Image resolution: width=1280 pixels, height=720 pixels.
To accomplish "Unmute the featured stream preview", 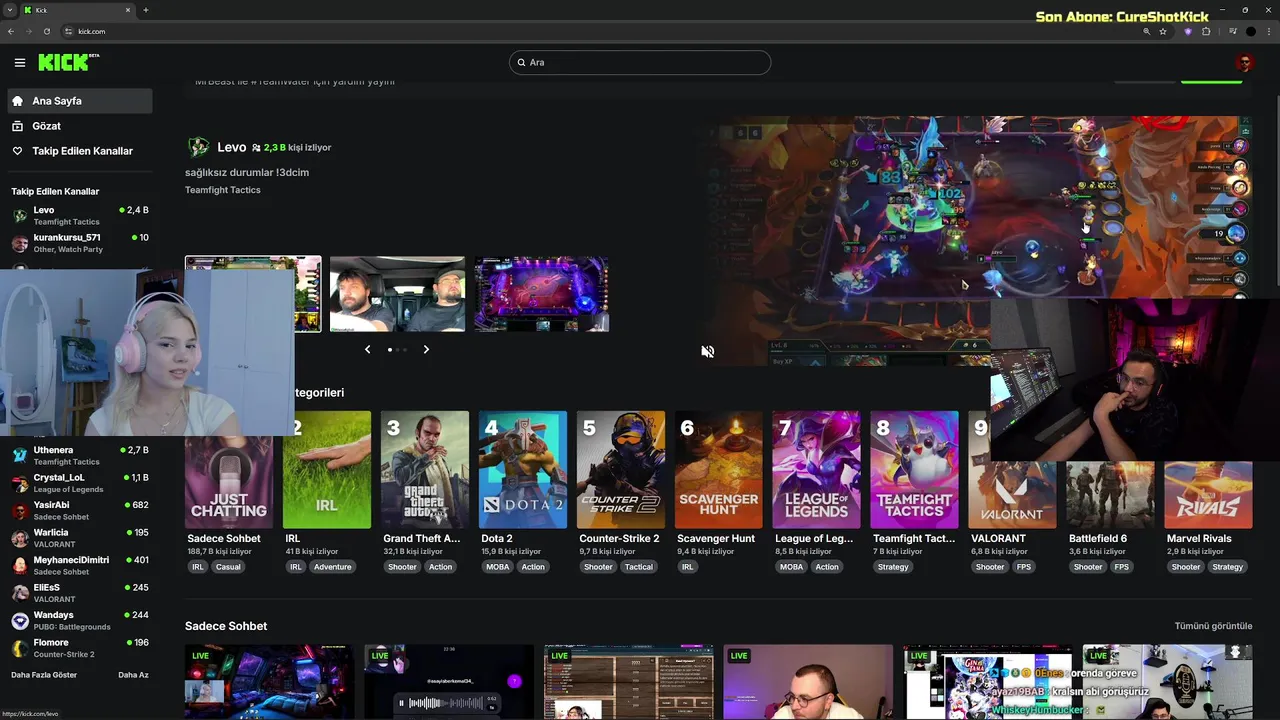I will point(707,351).
